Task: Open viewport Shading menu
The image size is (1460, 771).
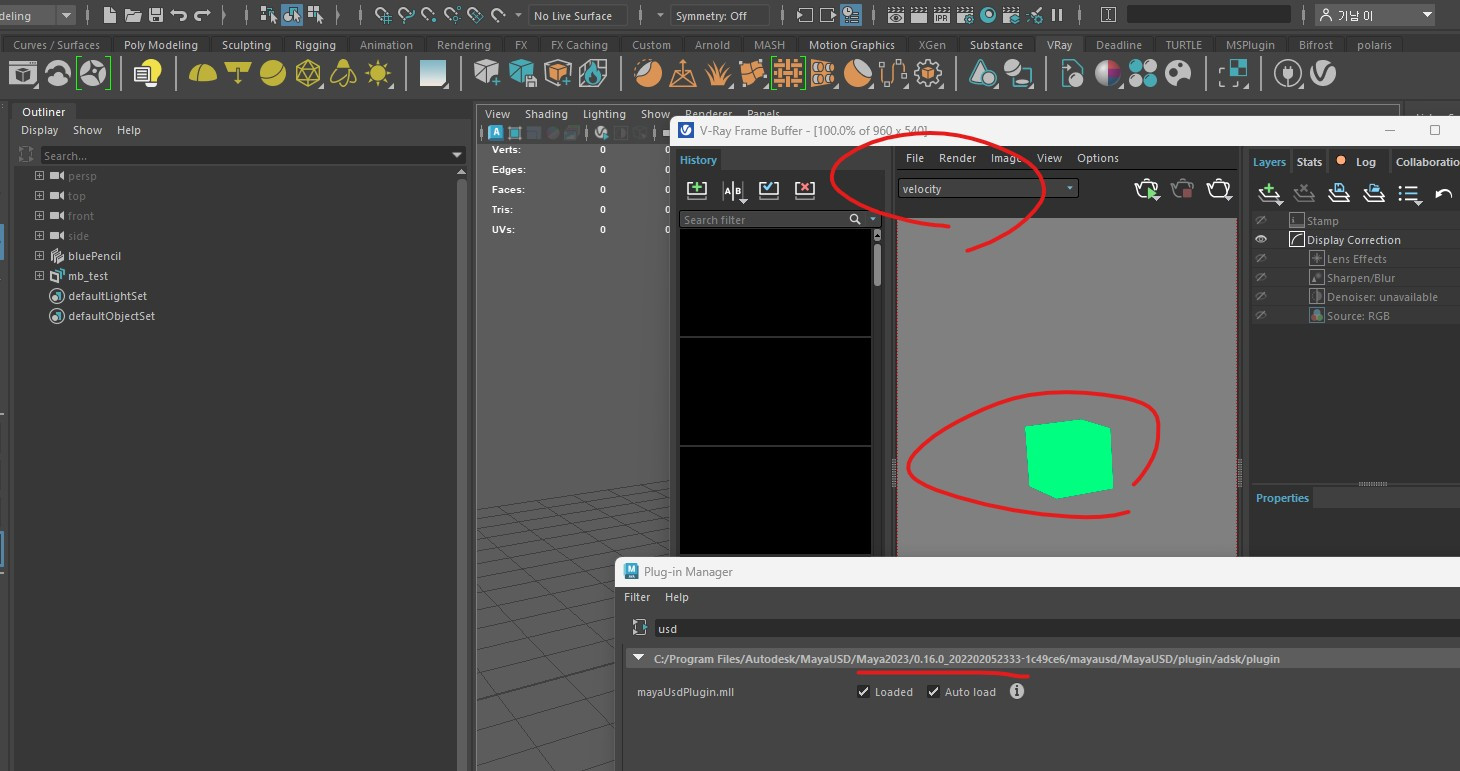Action: point(546,114)
